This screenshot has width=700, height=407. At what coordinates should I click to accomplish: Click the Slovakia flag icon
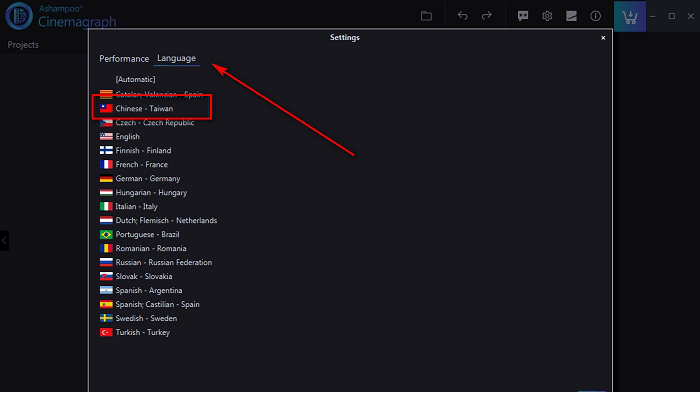coord(106,276)
